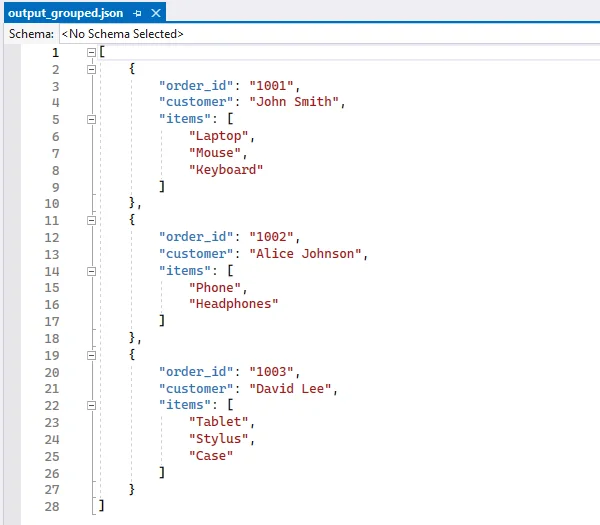The image size is (600, 525).
Task: Click the "Stylus" item string
Action: [x=222, y=439]
